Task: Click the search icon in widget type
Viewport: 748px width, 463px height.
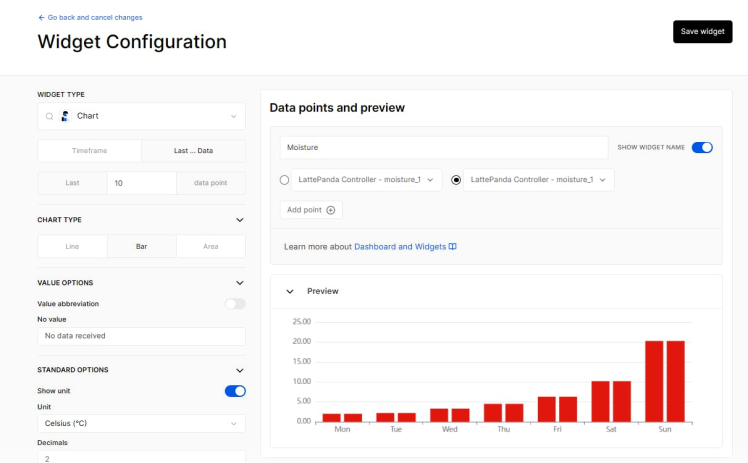Action: point(49,116)
